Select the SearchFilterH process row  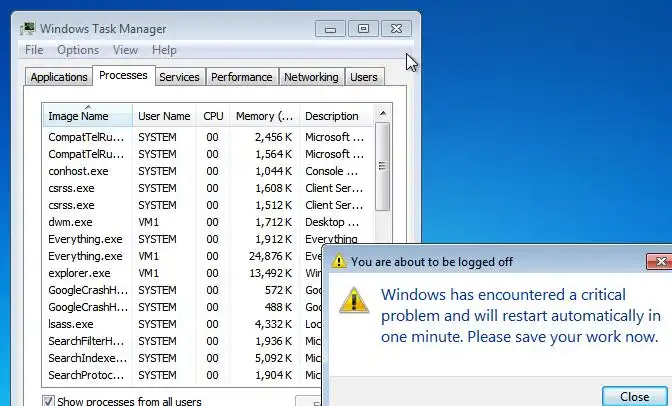click(182, 341)
